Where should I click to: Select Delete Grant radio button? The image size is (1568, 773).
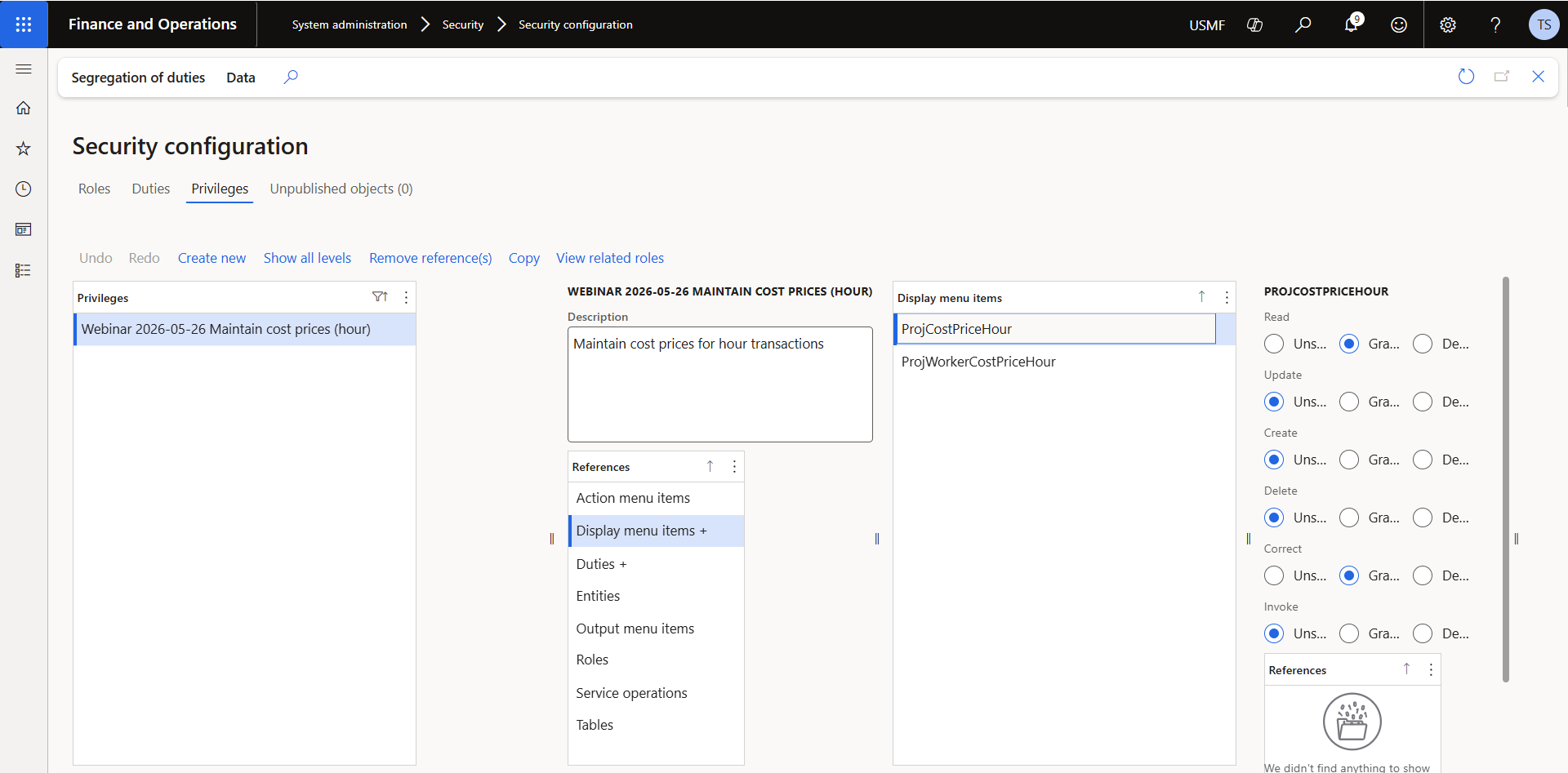click(1349, 518)
